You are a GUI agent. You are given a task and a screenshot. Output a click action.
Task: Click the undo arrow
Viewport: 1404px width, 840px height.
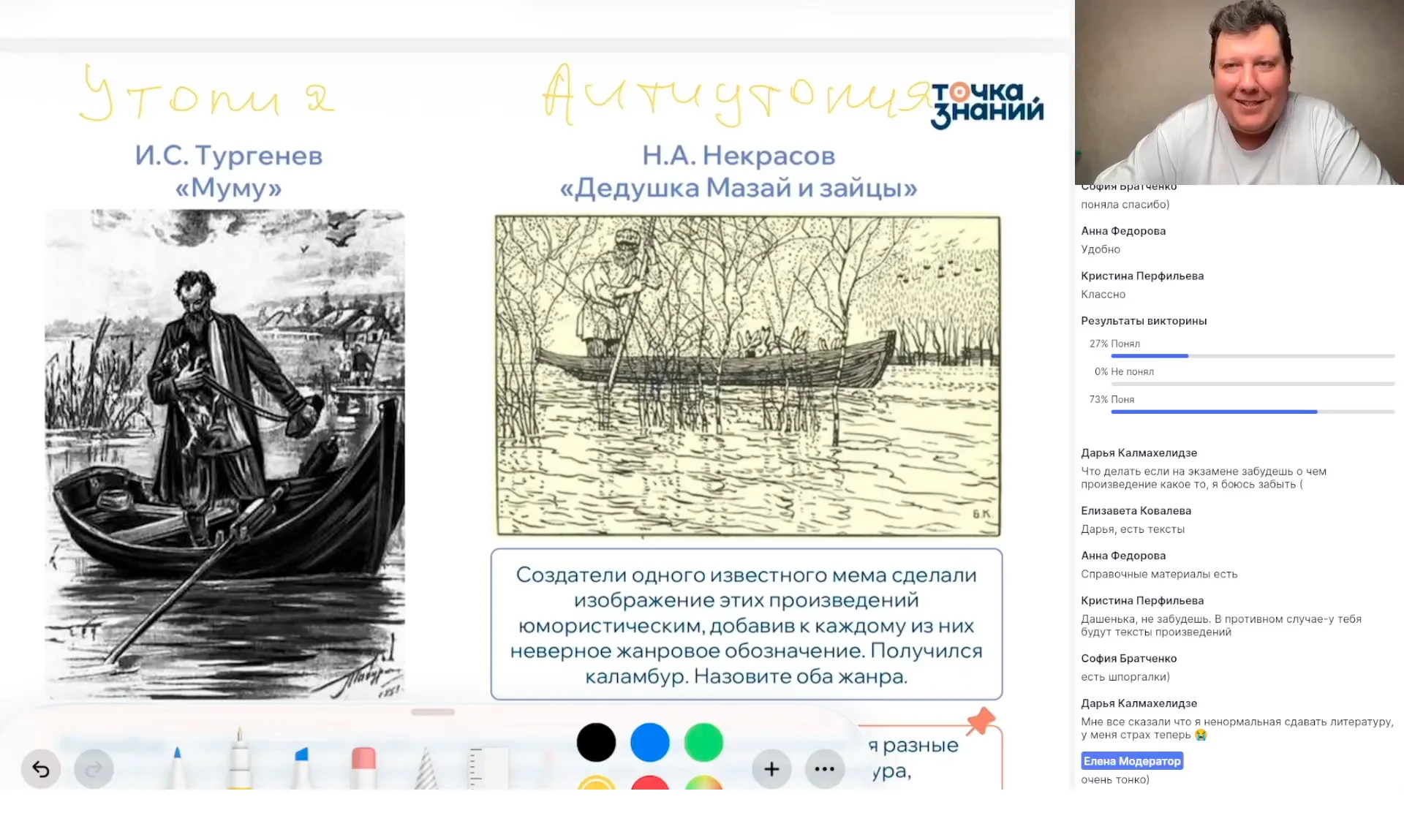coord(42,769)
